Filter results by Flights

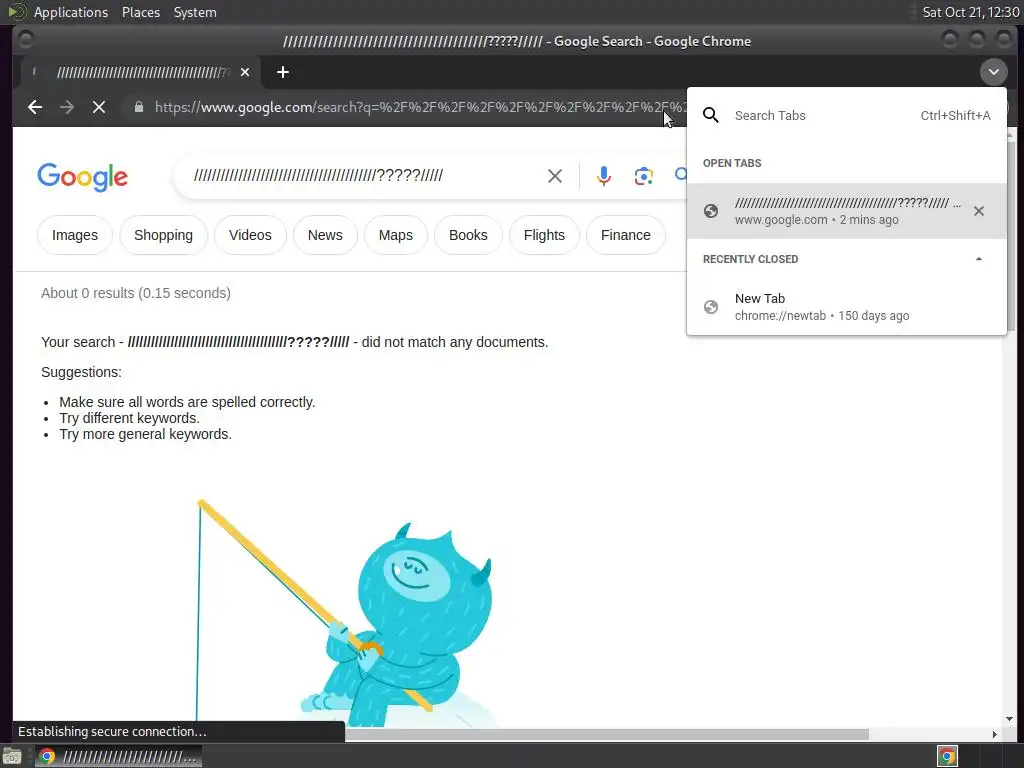[544, 235]
